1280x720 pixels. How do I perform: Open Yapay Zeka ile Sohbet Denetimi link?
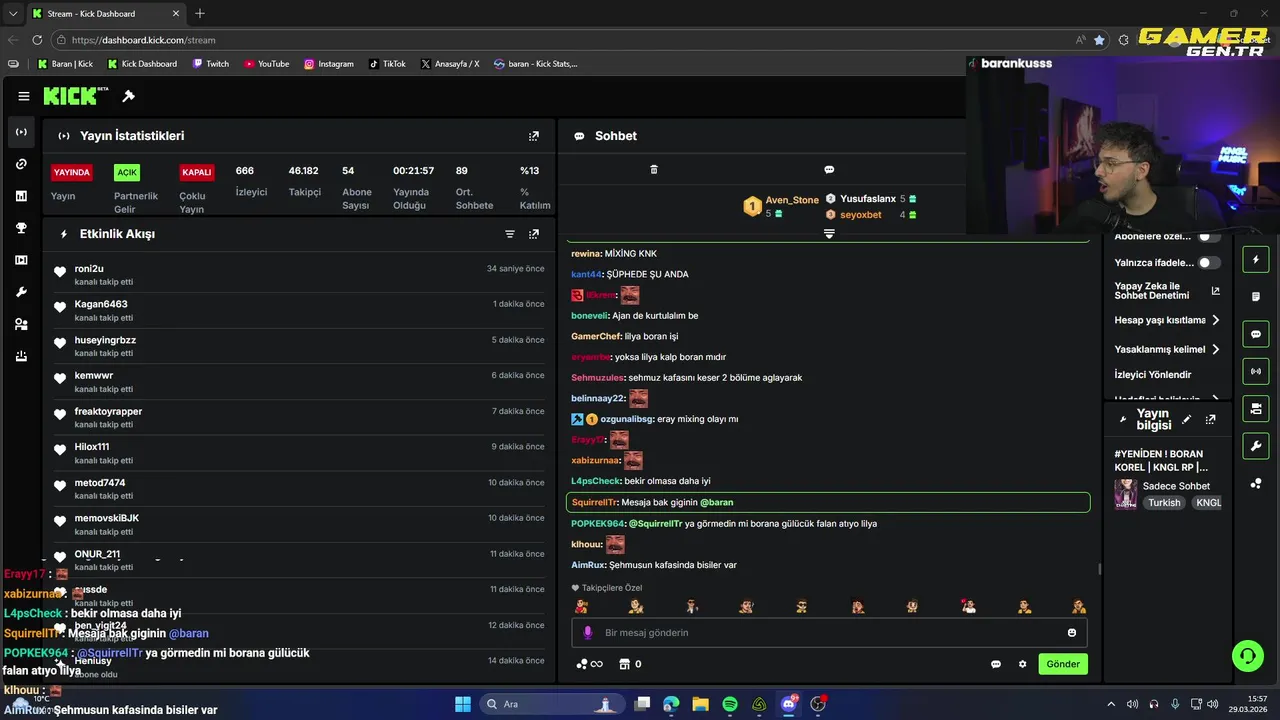(x=1167, y=291)
